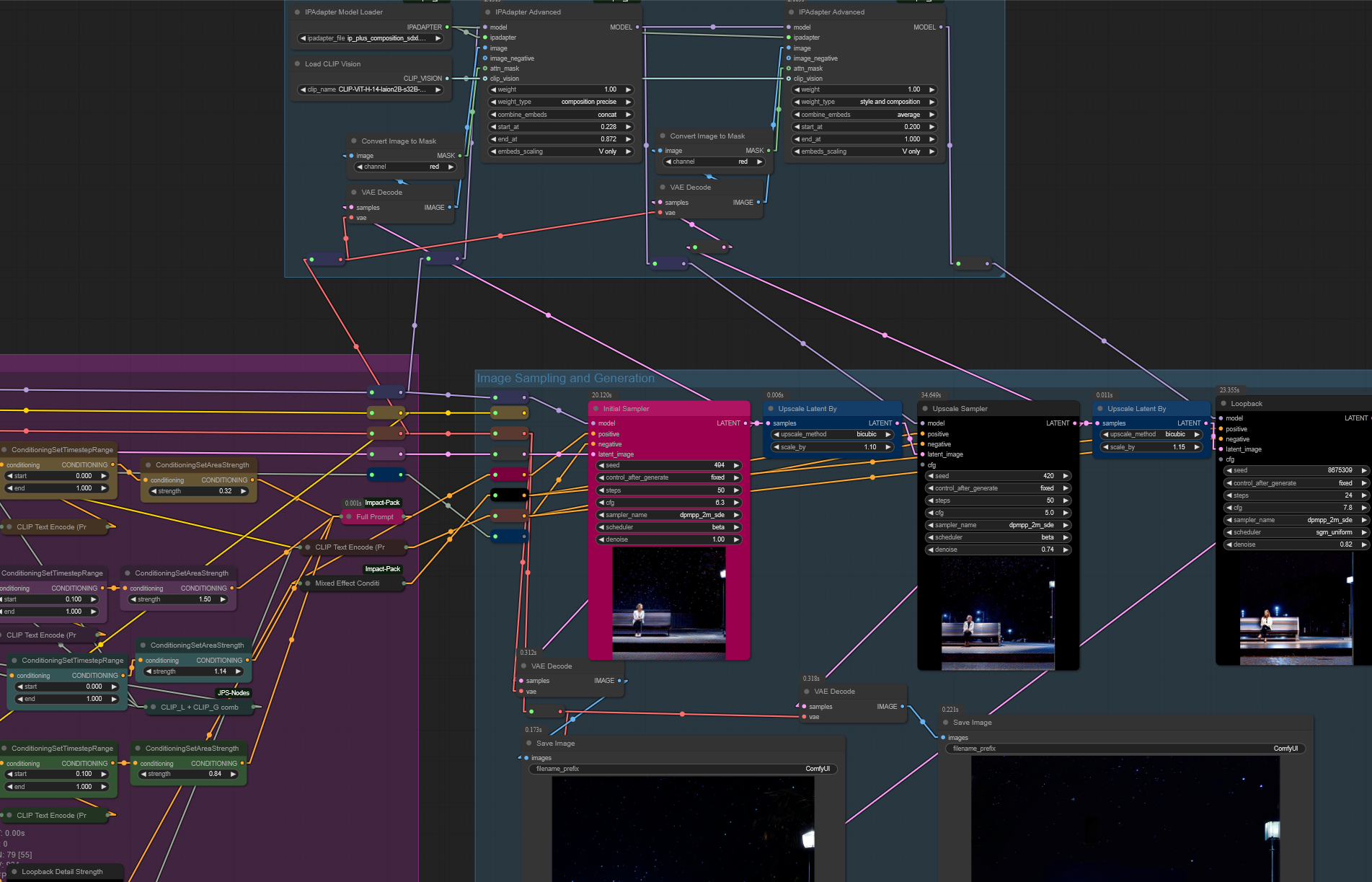Viewport: 1372px width, 882px height.
Task: Collapse the Loopback node via title dot
Action: [x=1223, y=404]
